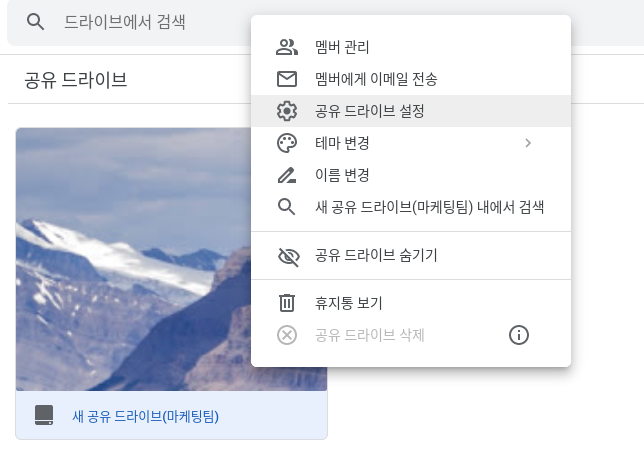Click the 공유 드라이브 page heading
Screen dimensions: 644x465
pyautogui.click(x=76, y=80)
